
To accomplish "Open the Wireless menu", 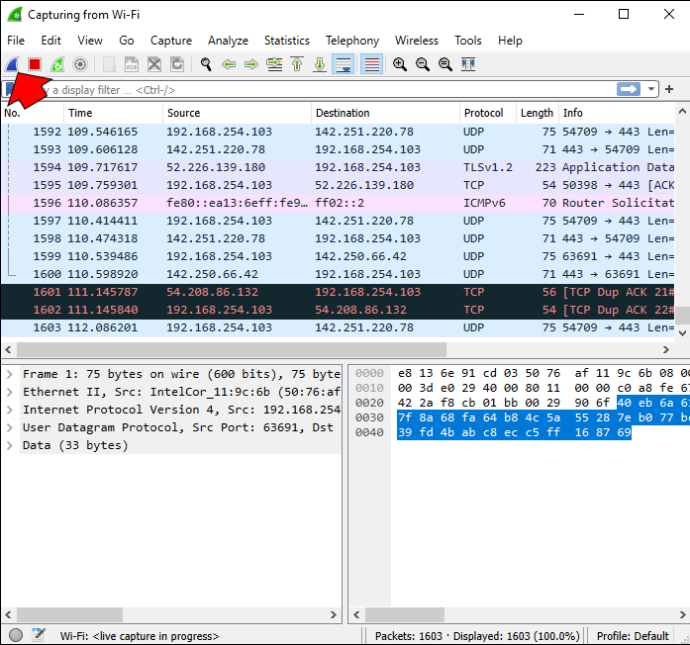I will 416,40.
